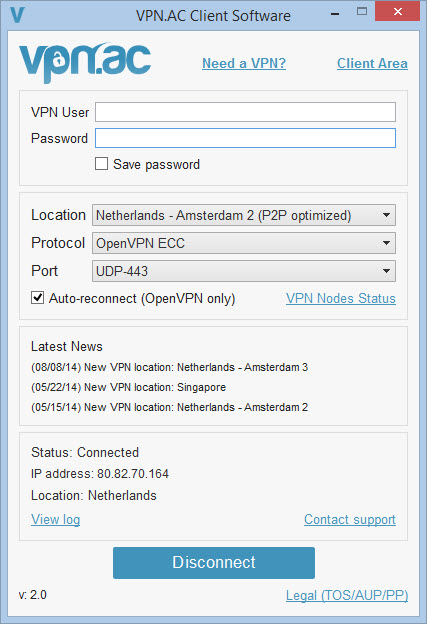Image resolution: width=427 pixels, height=624 pixels.
Task: Click the Contact support link
Action: 350,519
